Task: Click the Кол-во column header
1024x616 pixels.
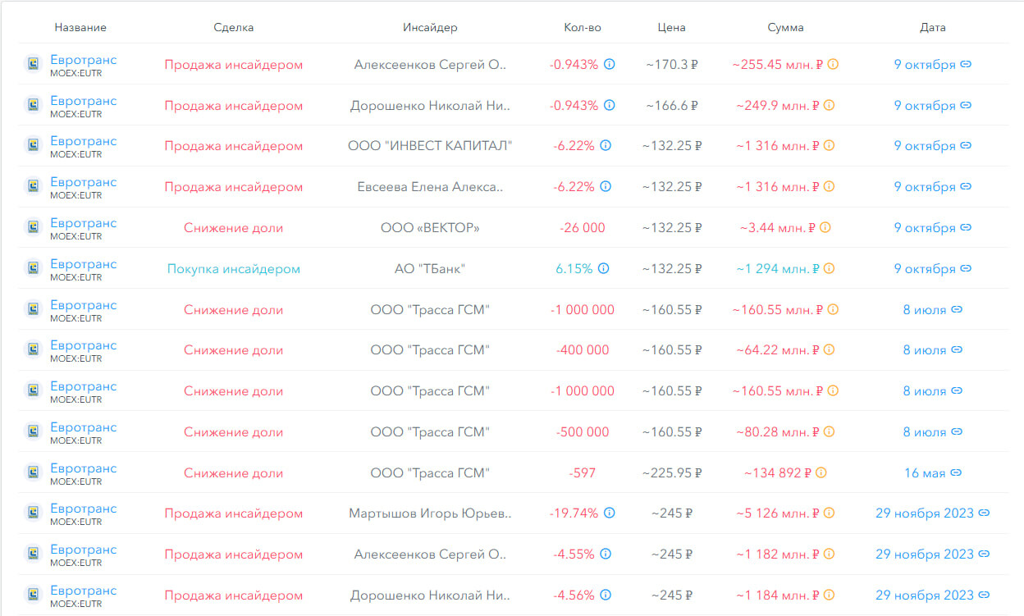Action: (x=582, y=27)
